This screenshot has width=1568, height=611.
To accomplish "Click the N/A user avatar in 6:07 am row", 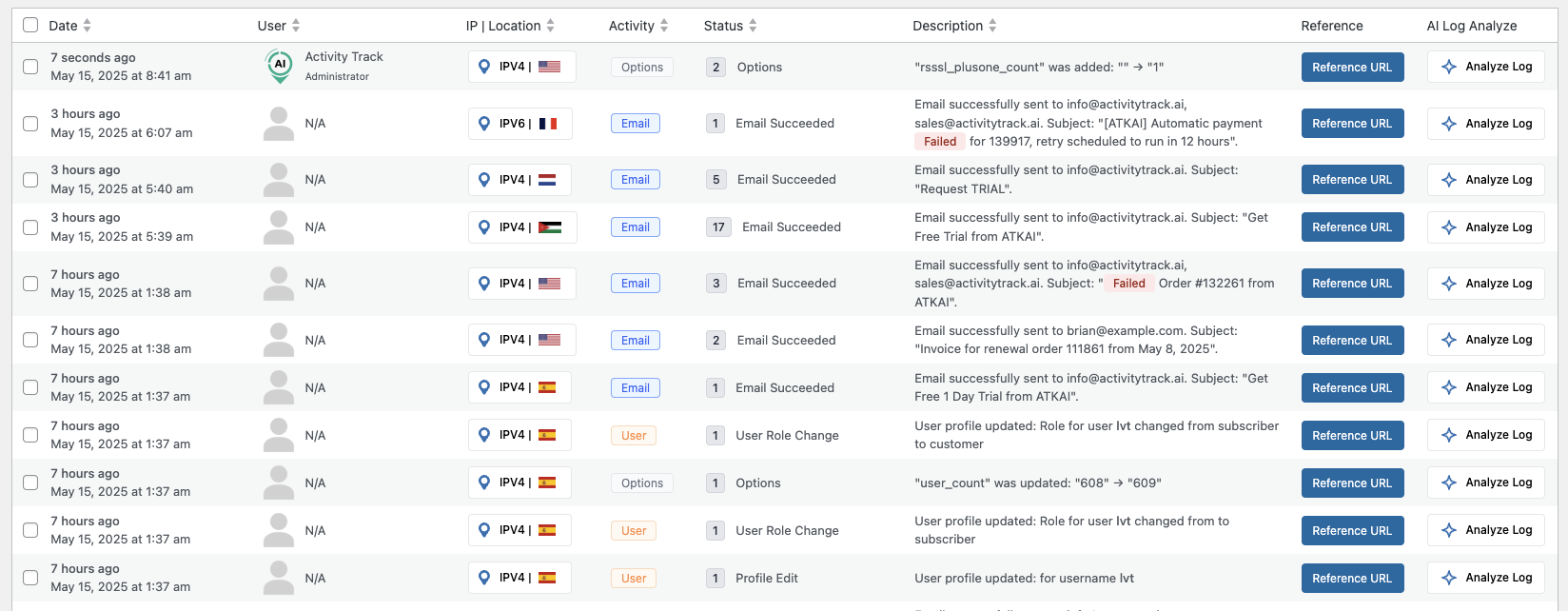I will click(x=279, y=124).
